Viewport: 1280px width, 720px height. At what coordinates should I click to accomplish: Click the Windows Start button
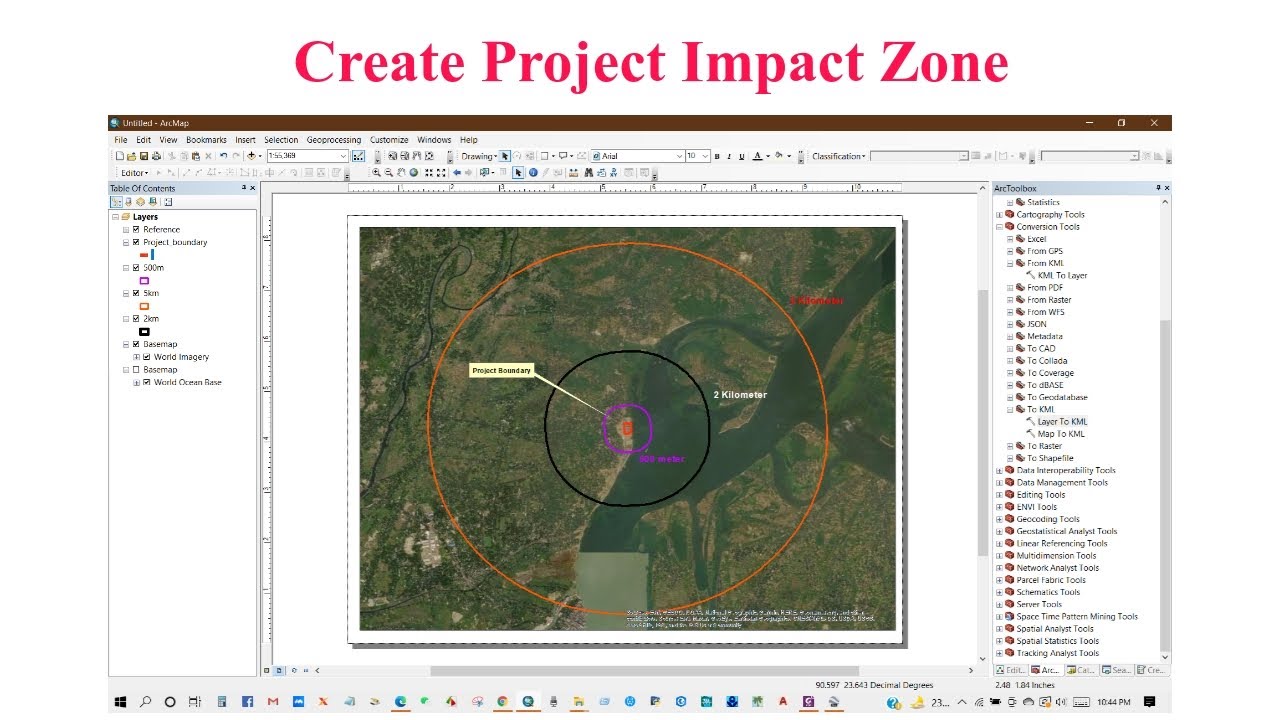click(x=121, y=702)
